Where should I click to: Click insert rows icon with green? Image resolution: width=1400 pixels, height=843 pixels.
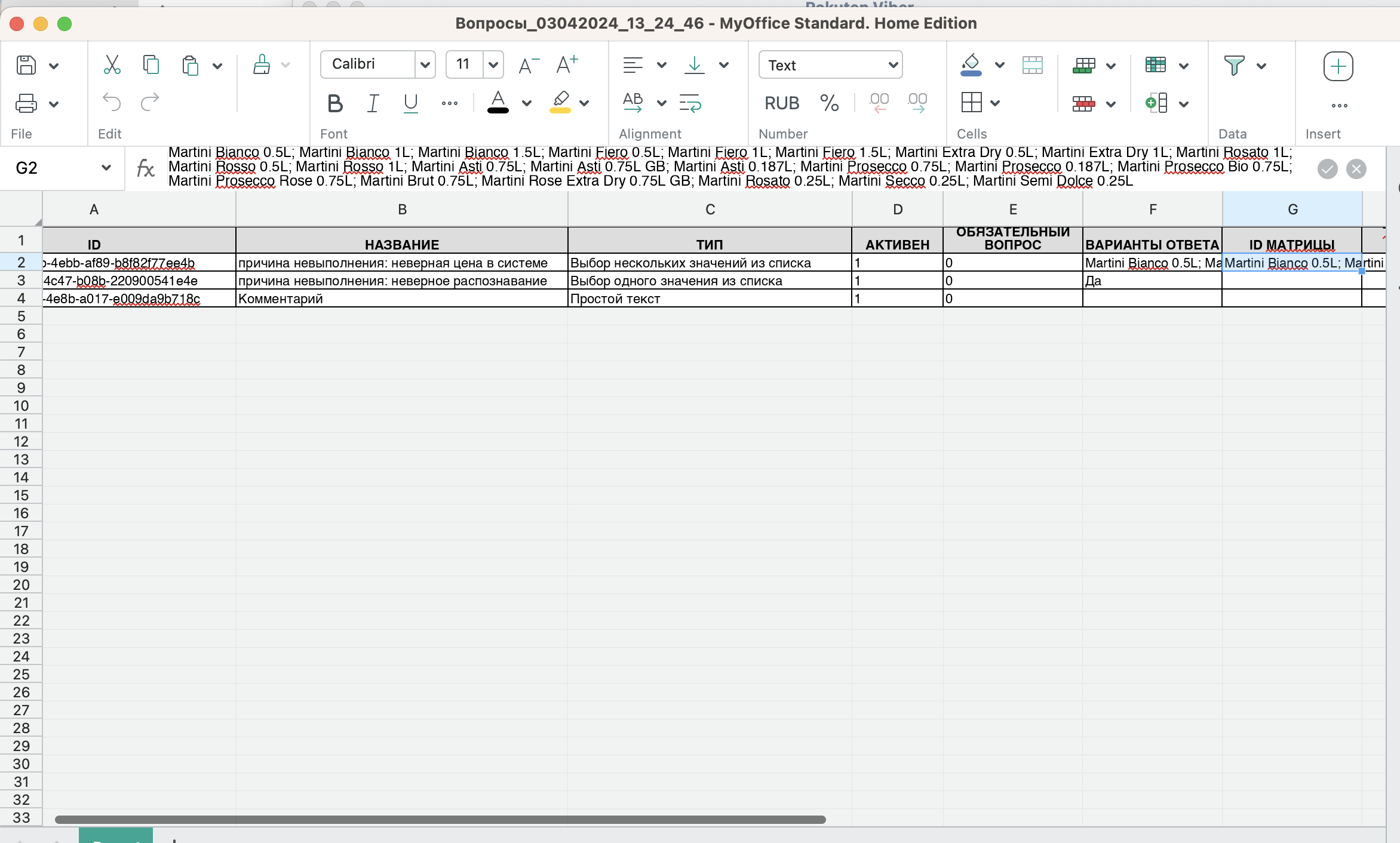[1084, 65]
